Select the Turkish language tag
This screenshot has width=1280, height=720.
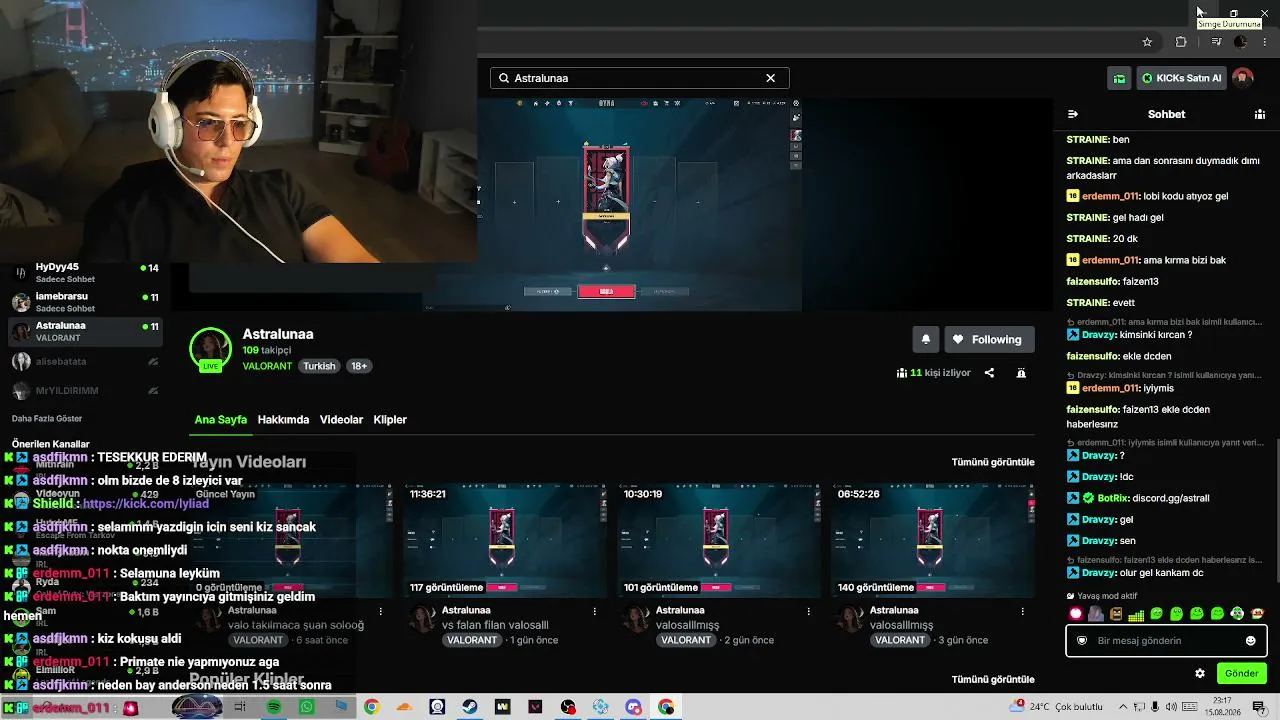tap(320, 366)
